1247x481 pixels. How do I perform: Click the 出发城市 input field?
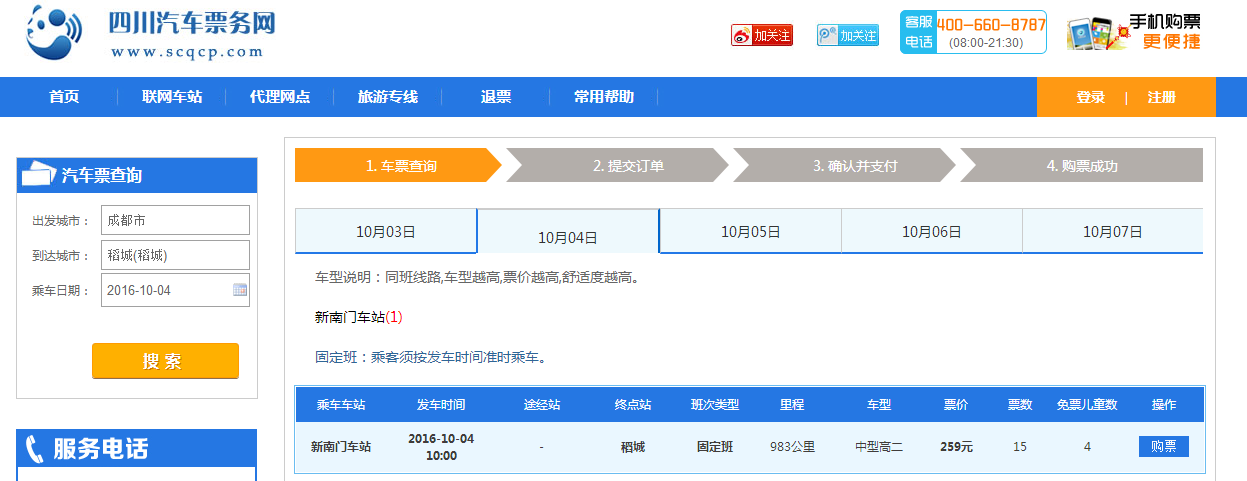coord(175,220)
